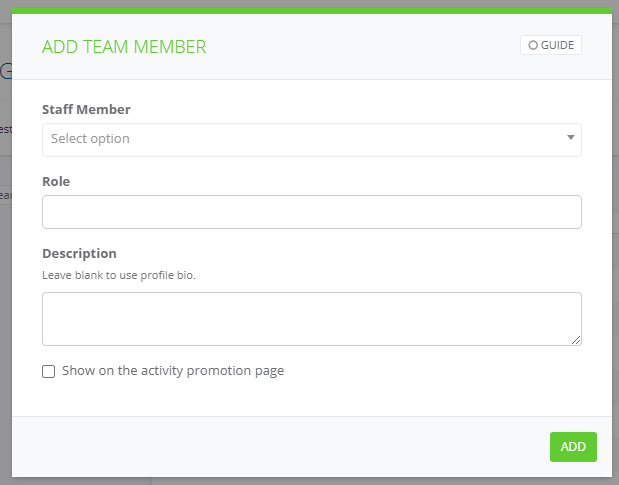This screenshot has height=485, width=619.
Task: Expand the Staff Member dropdown arrow
Action: click(570, 137)
